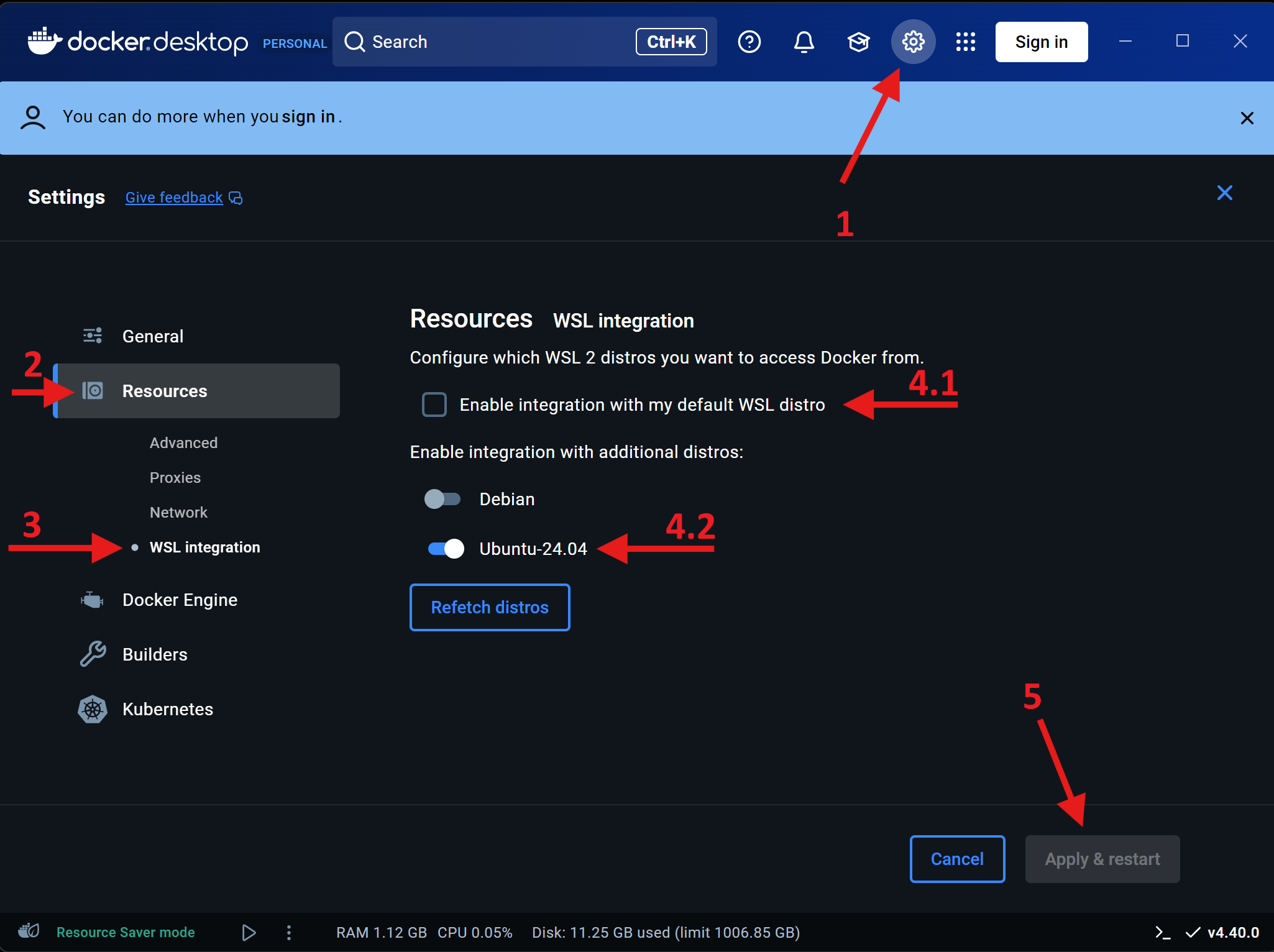1274x952 pixels.
Task: Click the Docker whale logo
Action: [45, 41]
